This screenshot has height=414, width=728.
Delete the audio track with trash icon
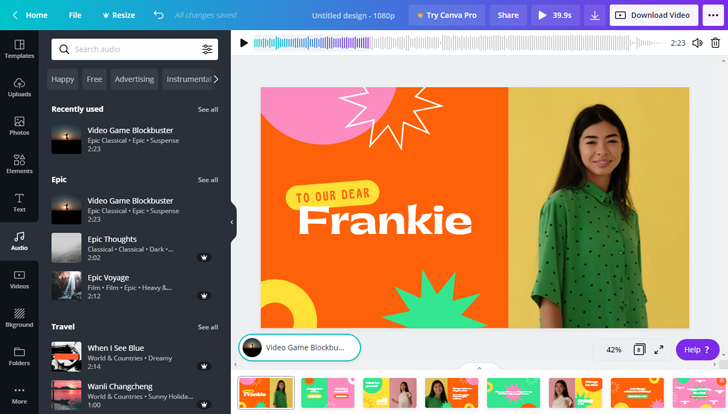pos(715,43)
